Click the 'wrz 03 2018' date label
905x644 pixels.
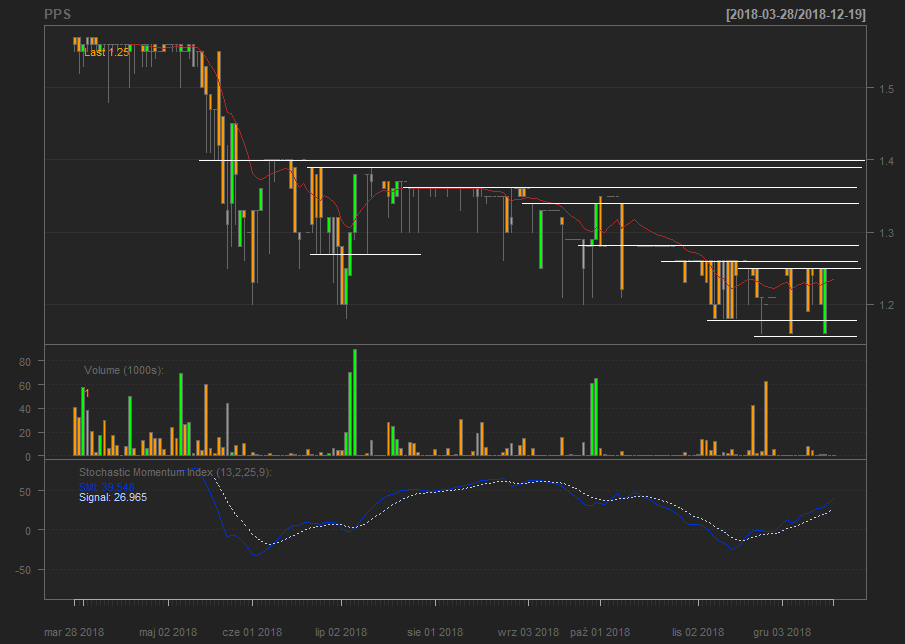coord(529,632)
